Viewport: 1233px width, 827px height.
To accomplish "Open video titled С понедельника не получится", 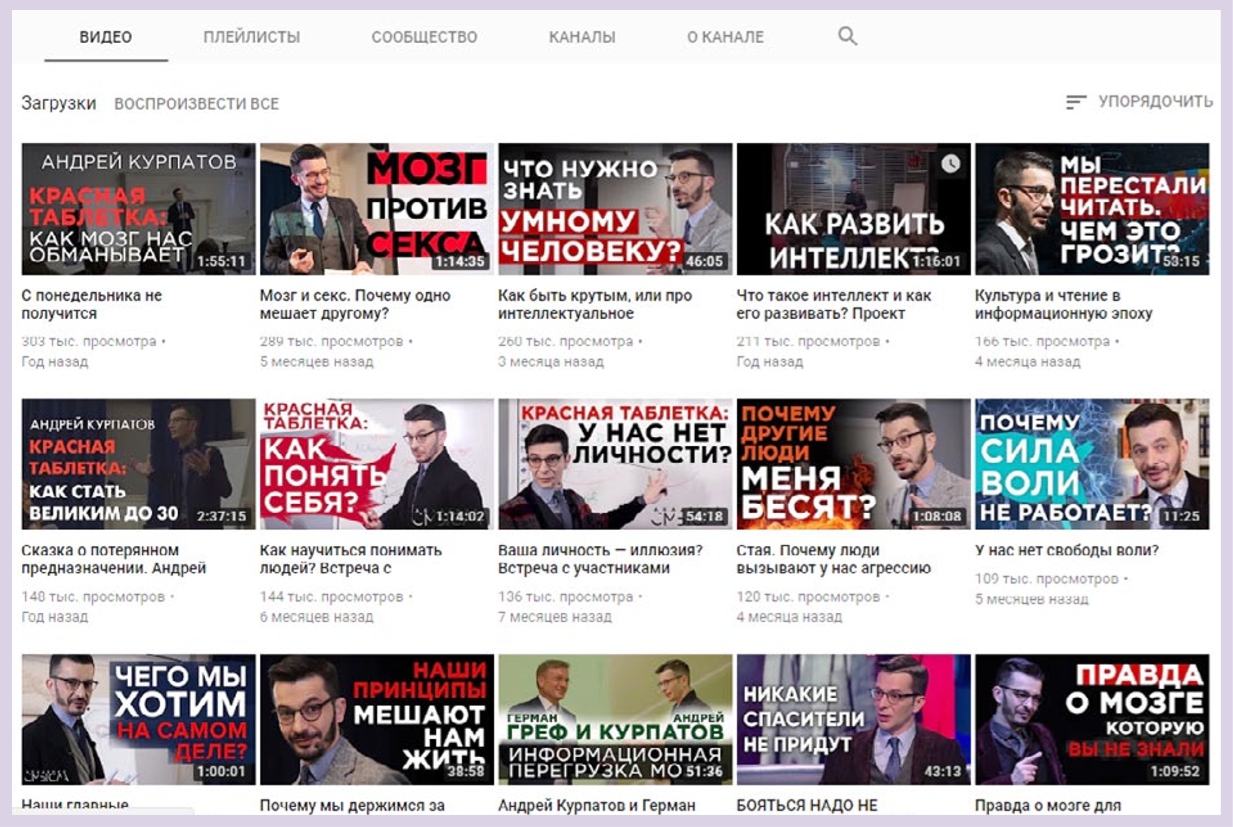I will (x=91, y=304).
